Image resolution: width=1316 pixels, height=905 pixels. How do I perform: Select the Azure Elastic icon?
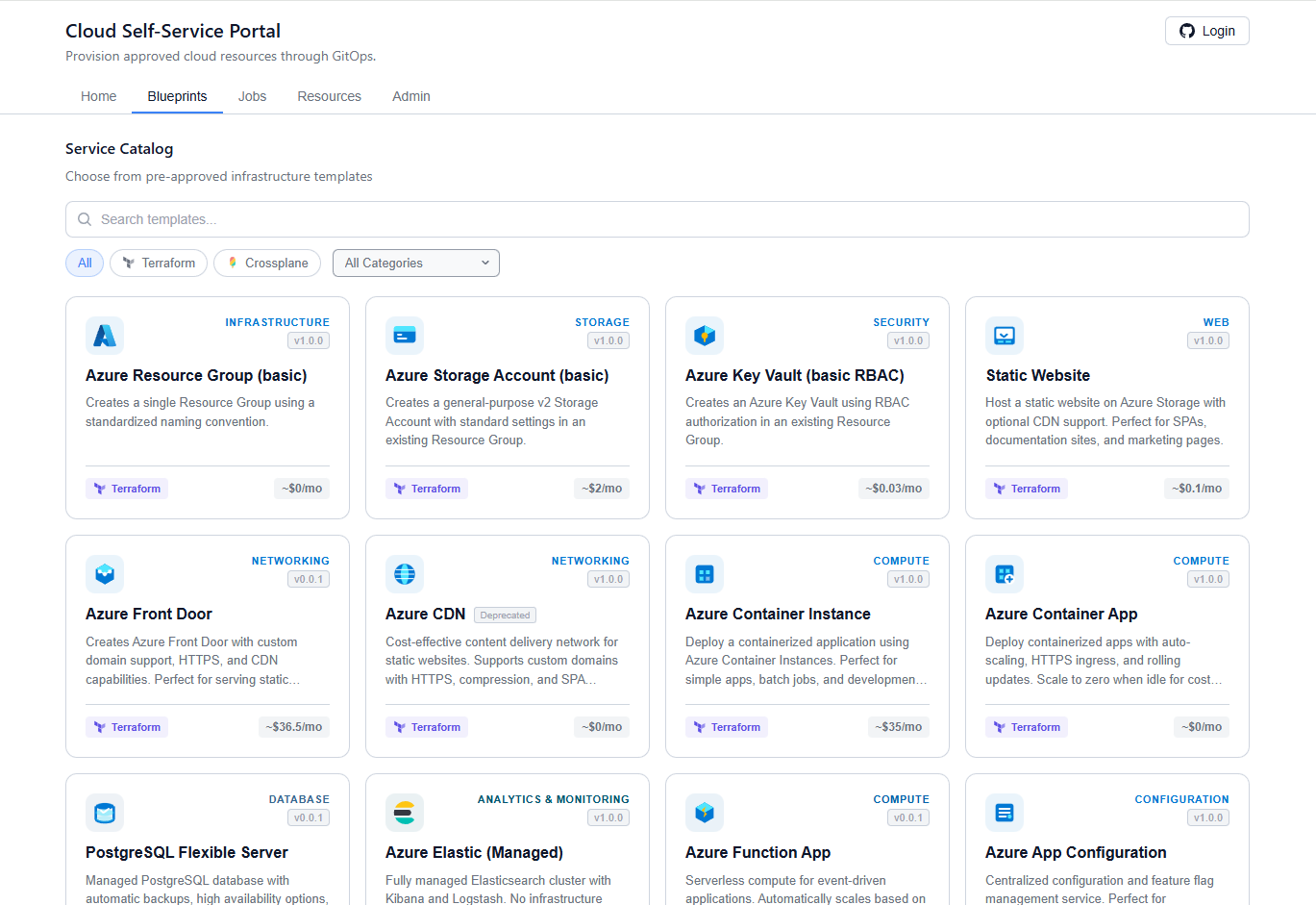(x=404, y=813)
